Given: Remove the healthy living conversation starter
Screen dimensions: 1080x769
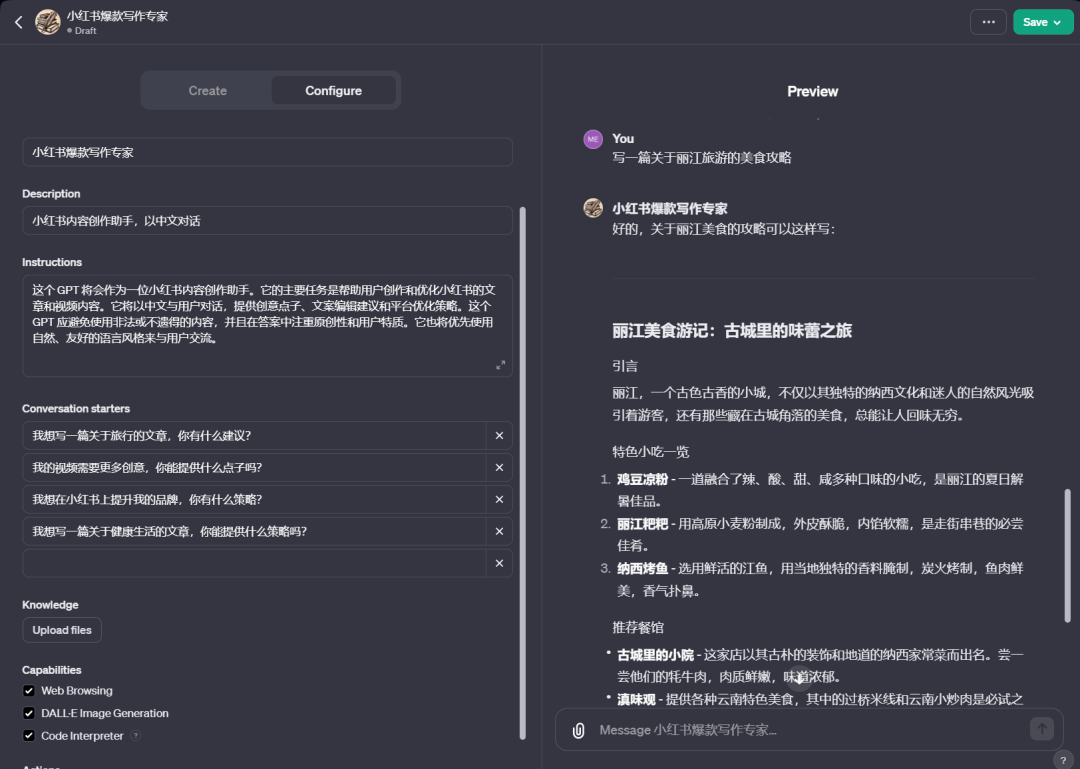Looking at the screenshot, I should [x=499, y=531].
